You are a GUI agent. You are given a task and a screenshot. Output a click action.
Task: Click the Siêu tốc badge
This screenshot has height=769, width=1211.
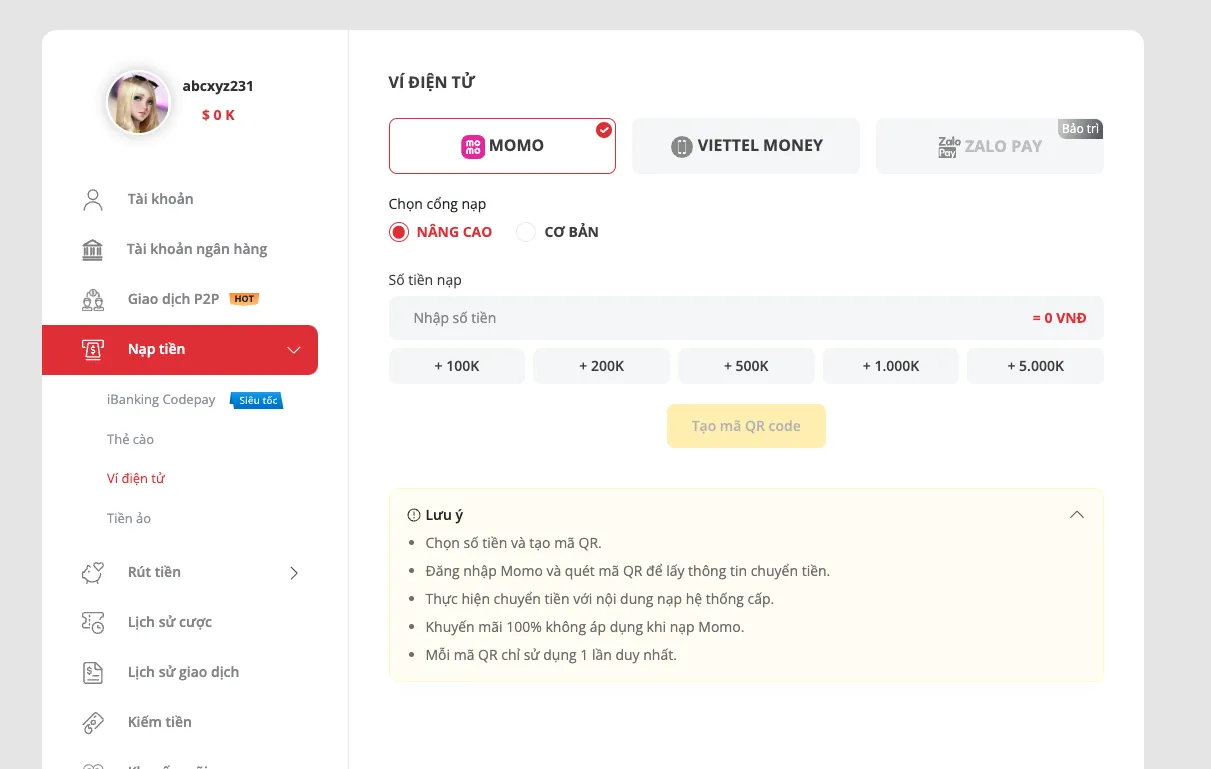[257, 400]
